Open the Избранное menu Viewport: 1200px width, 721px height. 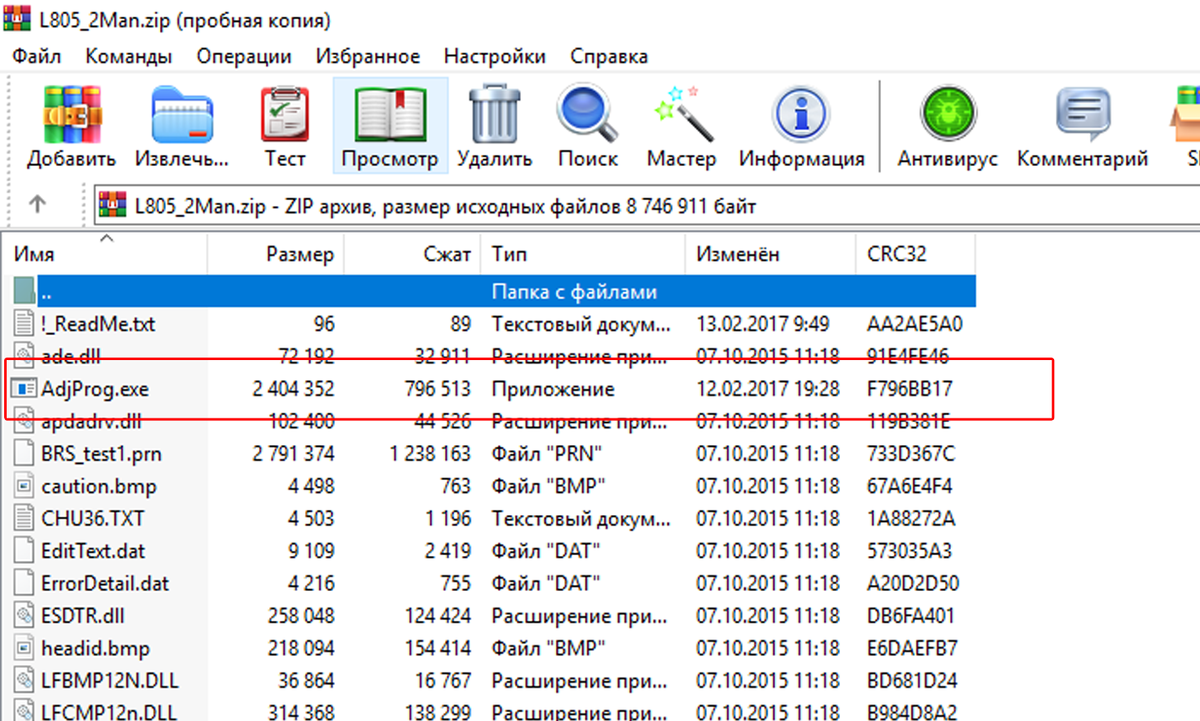point(368,56)
